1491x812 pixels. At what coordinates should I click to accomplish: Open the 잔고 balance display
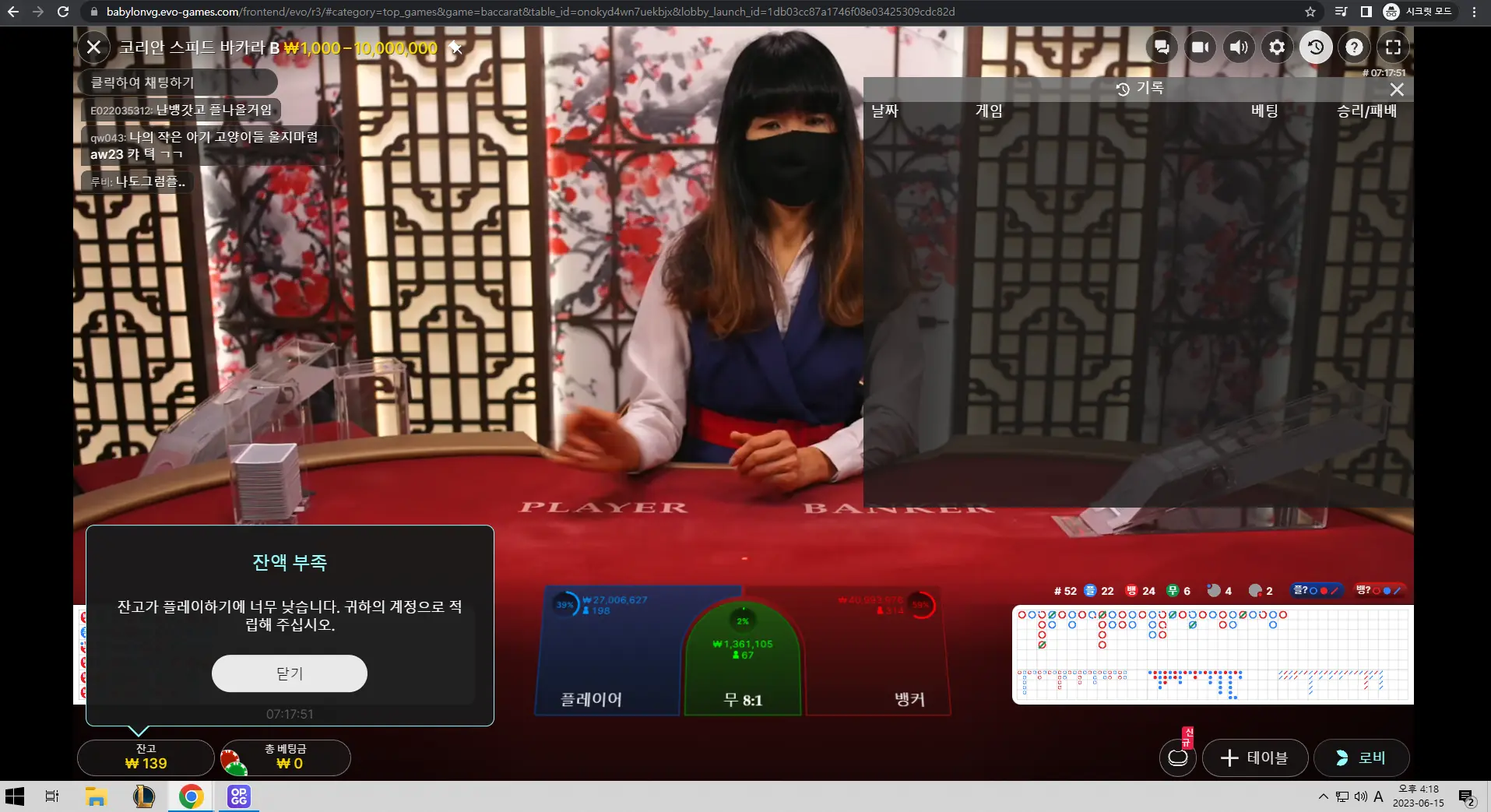coord(146,758)
